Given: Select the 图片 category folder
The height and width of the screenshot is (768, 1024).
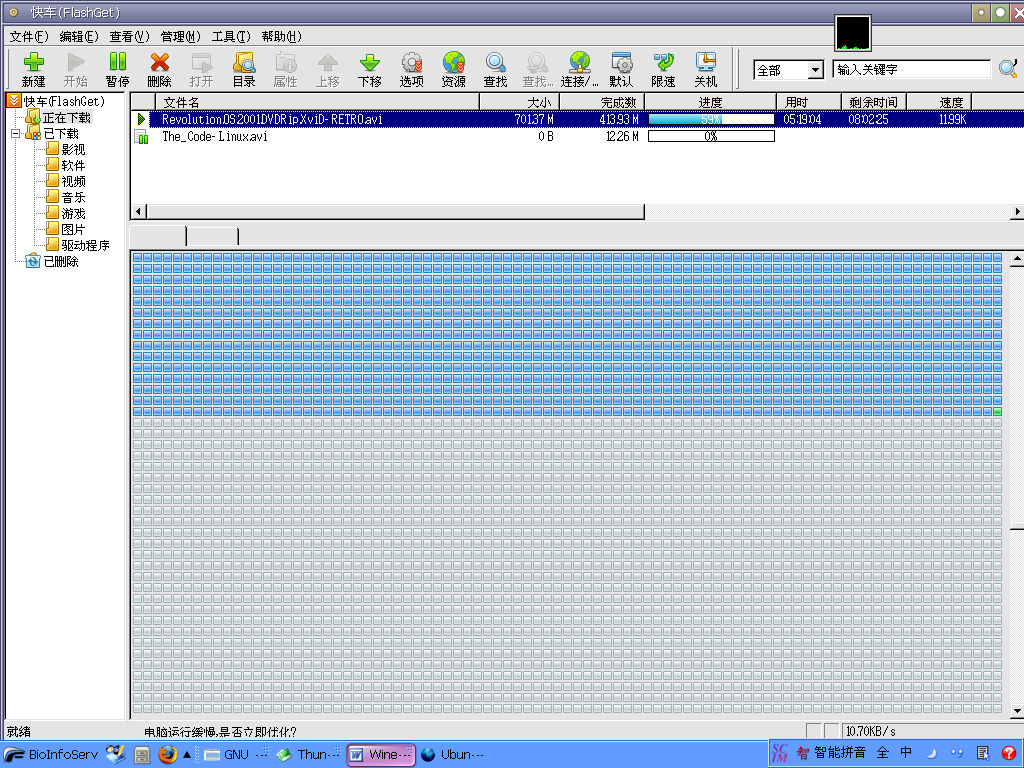Looking at the screenshot, I should pyautogui.click(x=73, y=229).
